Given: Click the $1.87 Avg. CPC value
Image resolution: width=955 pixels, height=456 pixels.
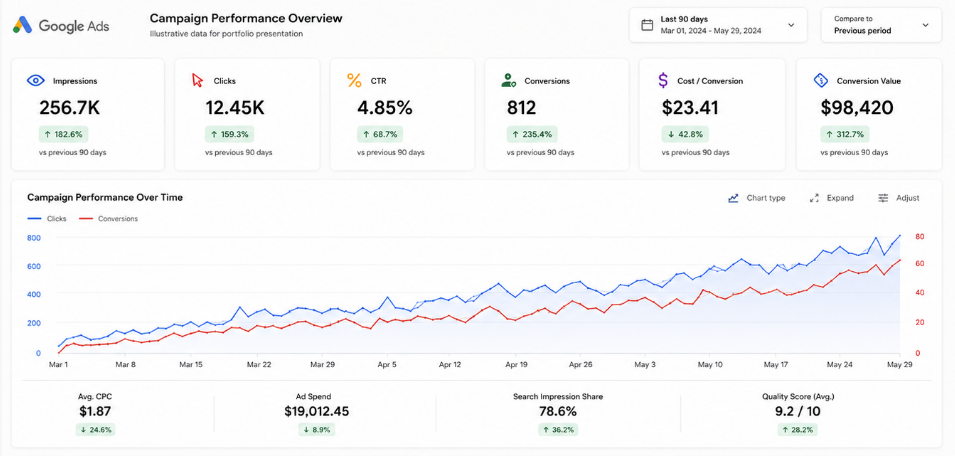Looking at the screenshot, I should click(x=96, y=411).
